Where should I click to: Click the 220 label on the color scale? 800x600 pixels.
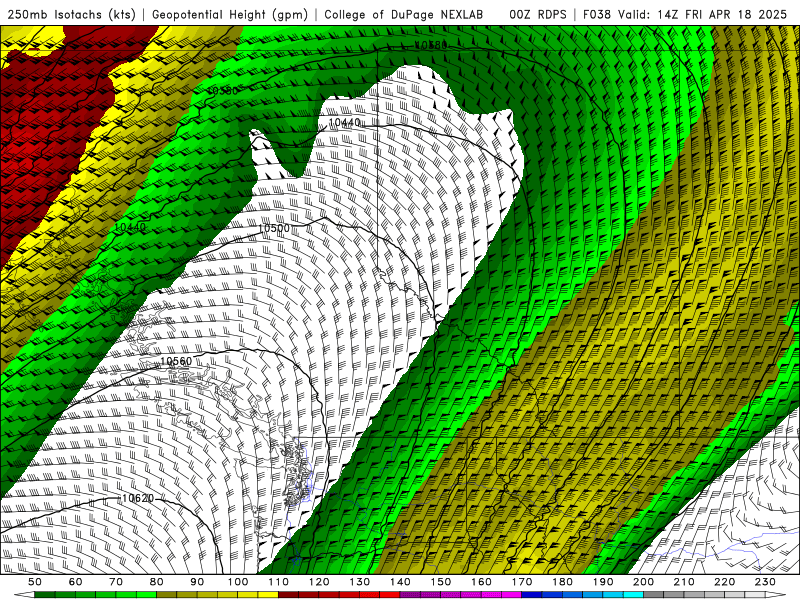[724, 582]
